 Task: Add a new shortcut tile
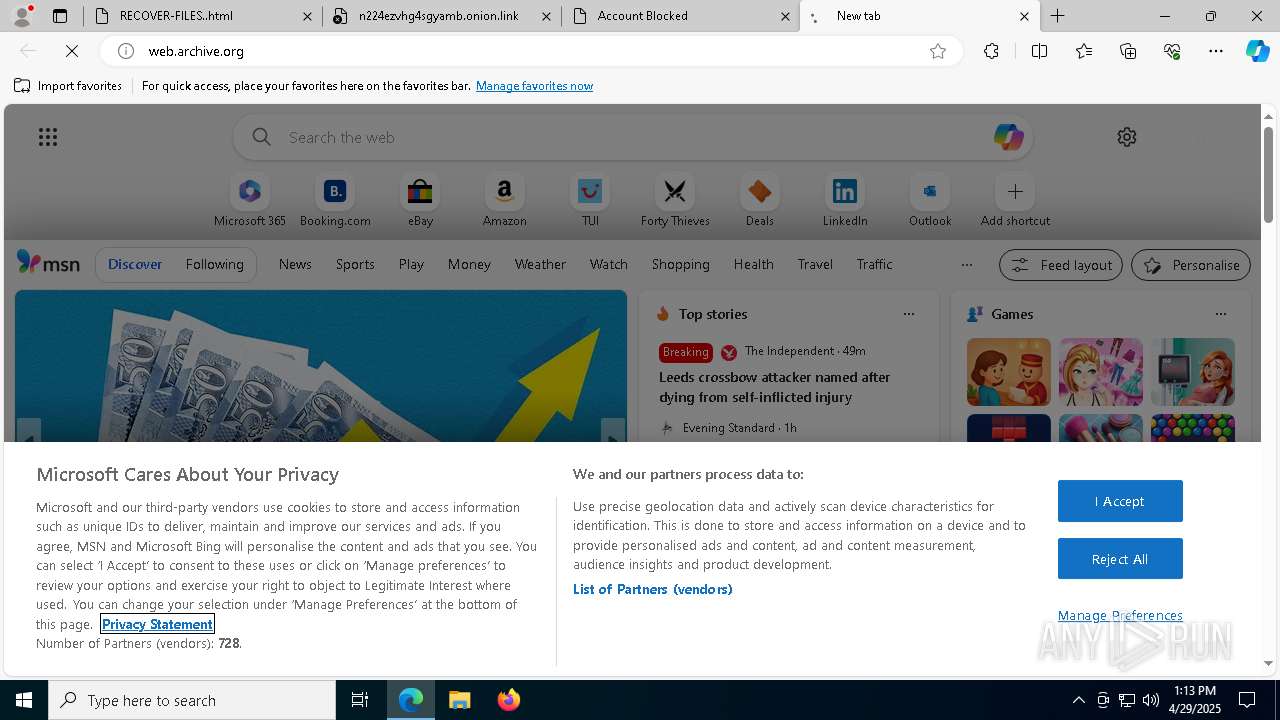(x=1015, y=201)
